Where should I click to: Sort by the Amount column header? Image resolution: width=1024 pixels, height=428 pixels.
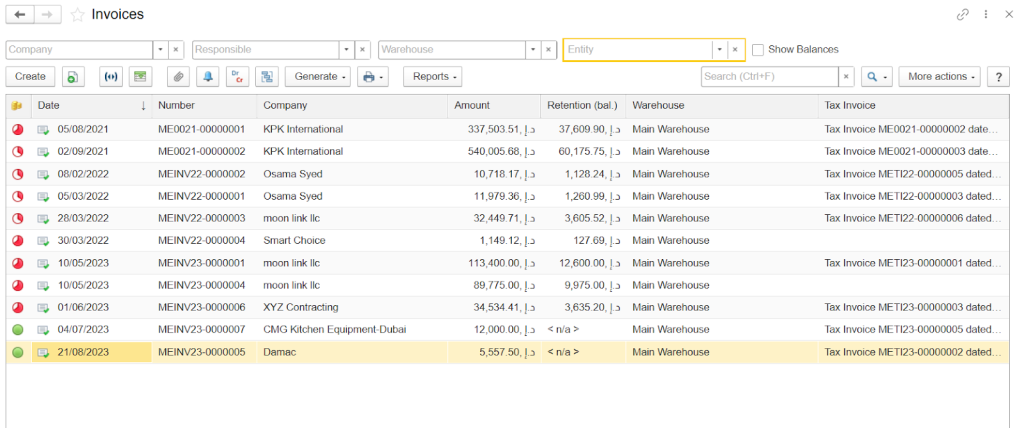pyautogui.click(x=494, y=106)
